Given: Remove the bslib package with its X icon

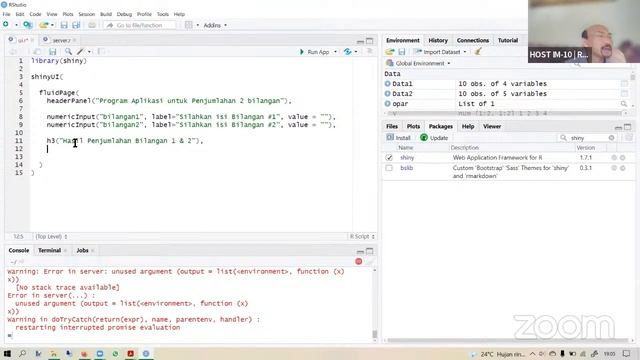Looking at the screenshot, I should (x=622, y=168).
